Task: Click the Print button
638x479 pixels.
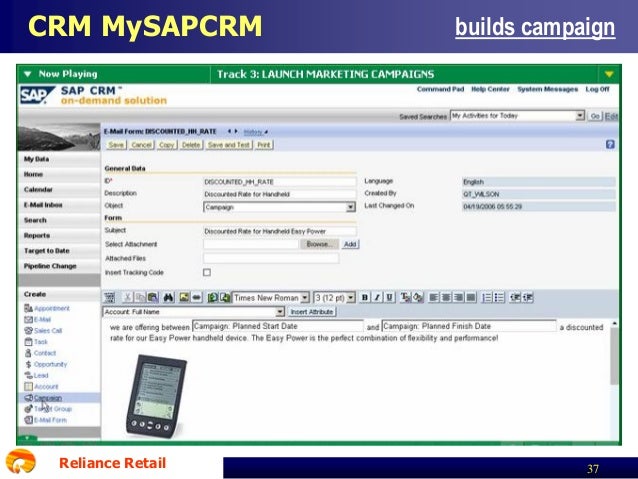Action: click(264, 145)
